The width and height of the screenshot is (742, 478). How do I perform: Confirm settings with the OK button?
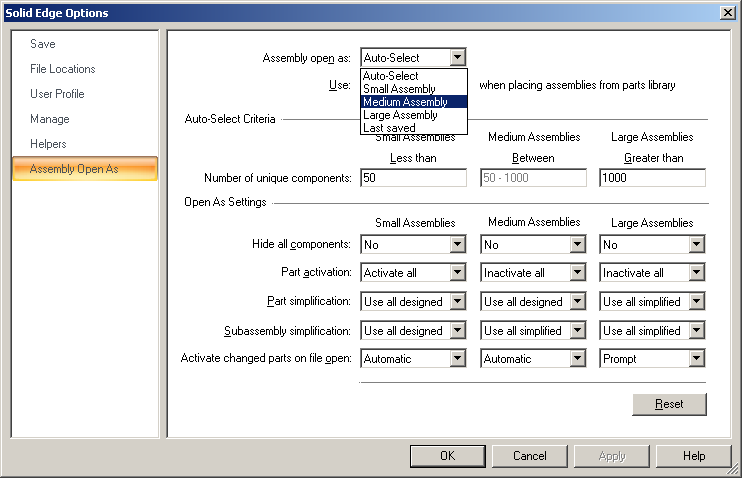(448, 456)
